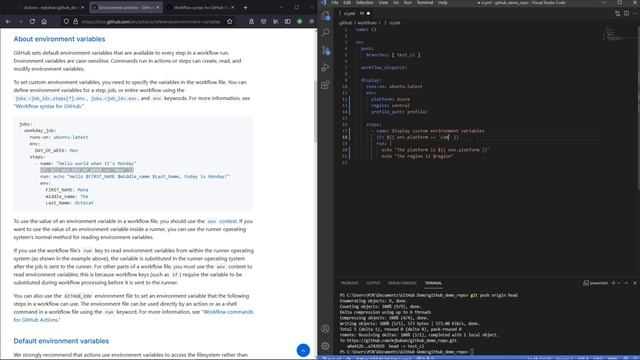Click new terminal plus icon
640x360 pixels.
click(x=613, y=283)
